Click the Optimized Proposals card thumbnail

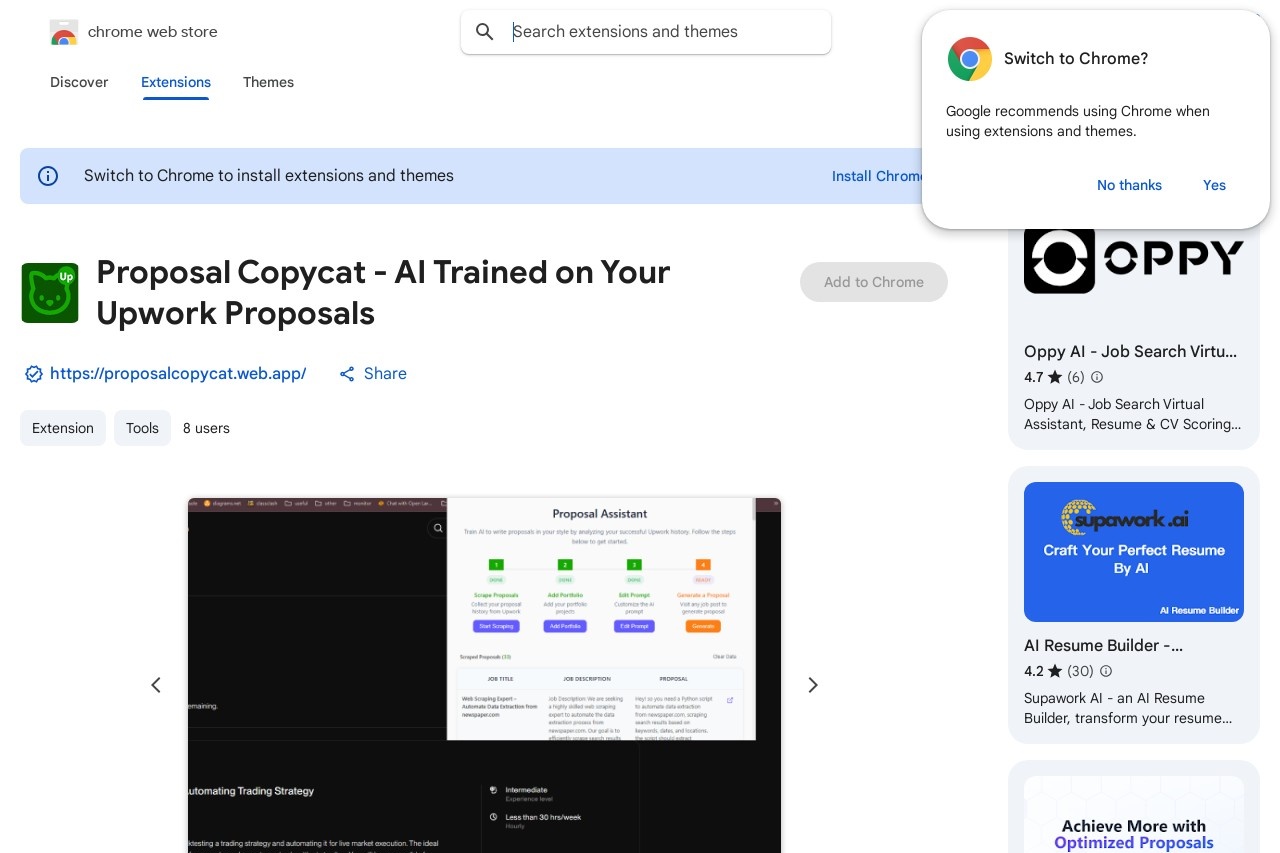(1134, 814)
